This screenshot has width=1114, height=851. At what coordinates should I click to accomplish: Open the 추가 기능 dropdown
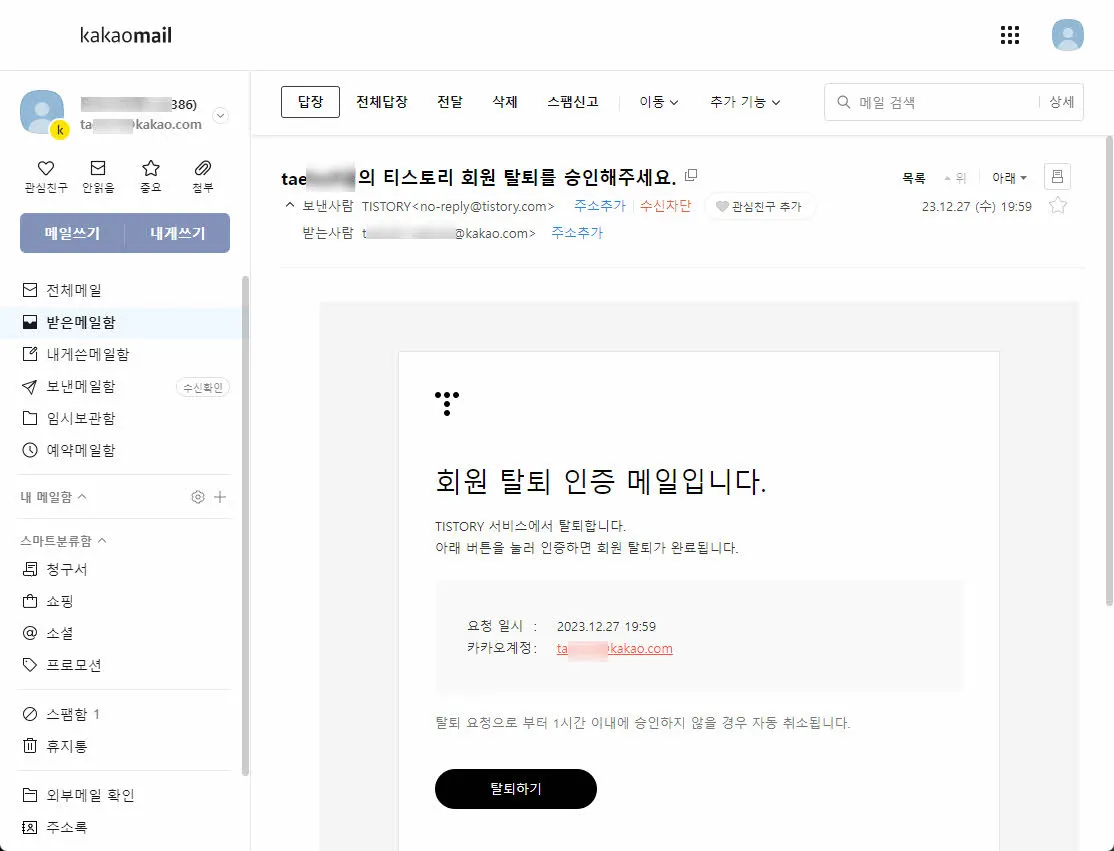tap(745, 102)
